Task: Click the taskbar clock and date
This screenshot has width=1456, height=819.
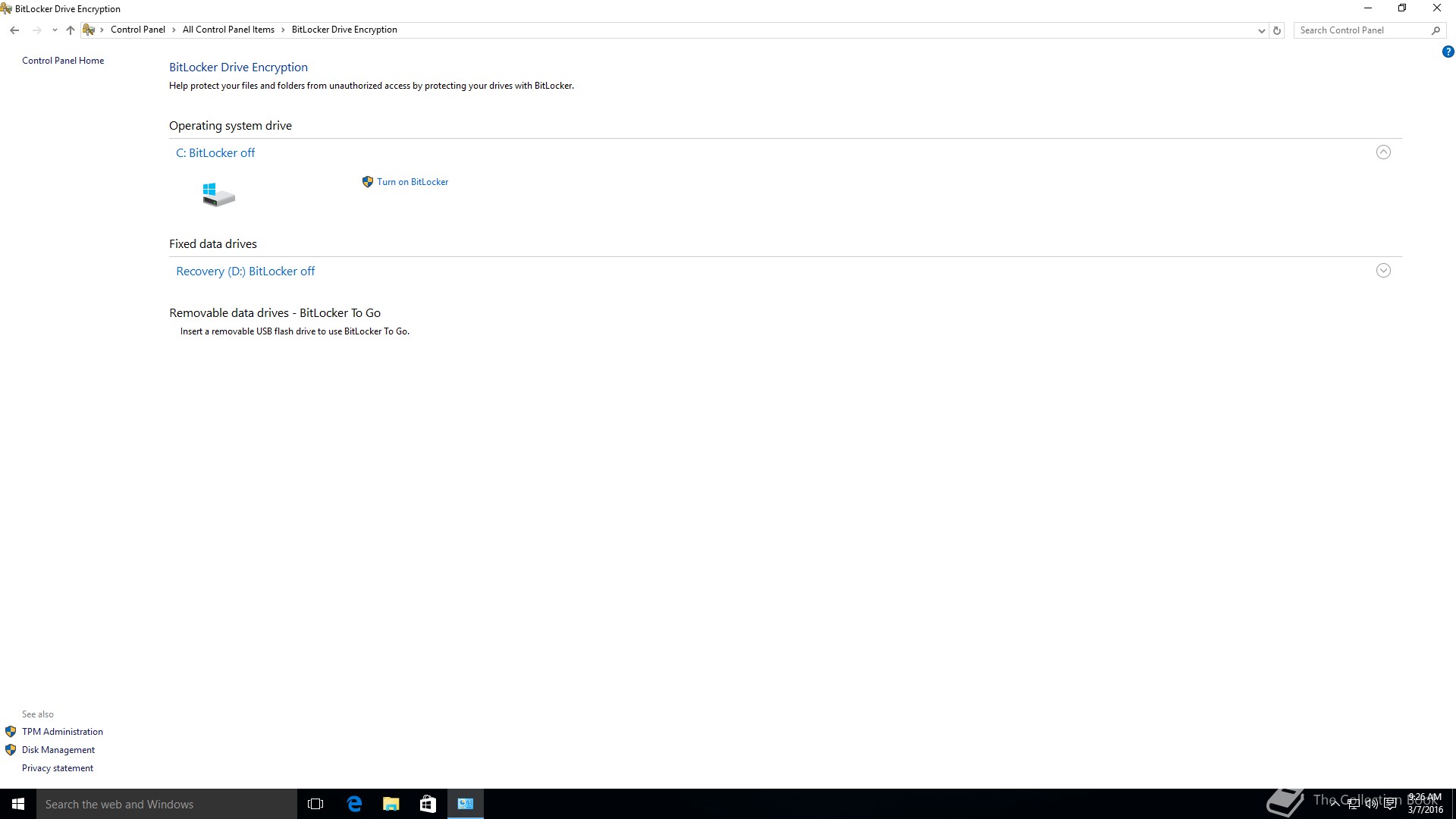Action: 1425,804
